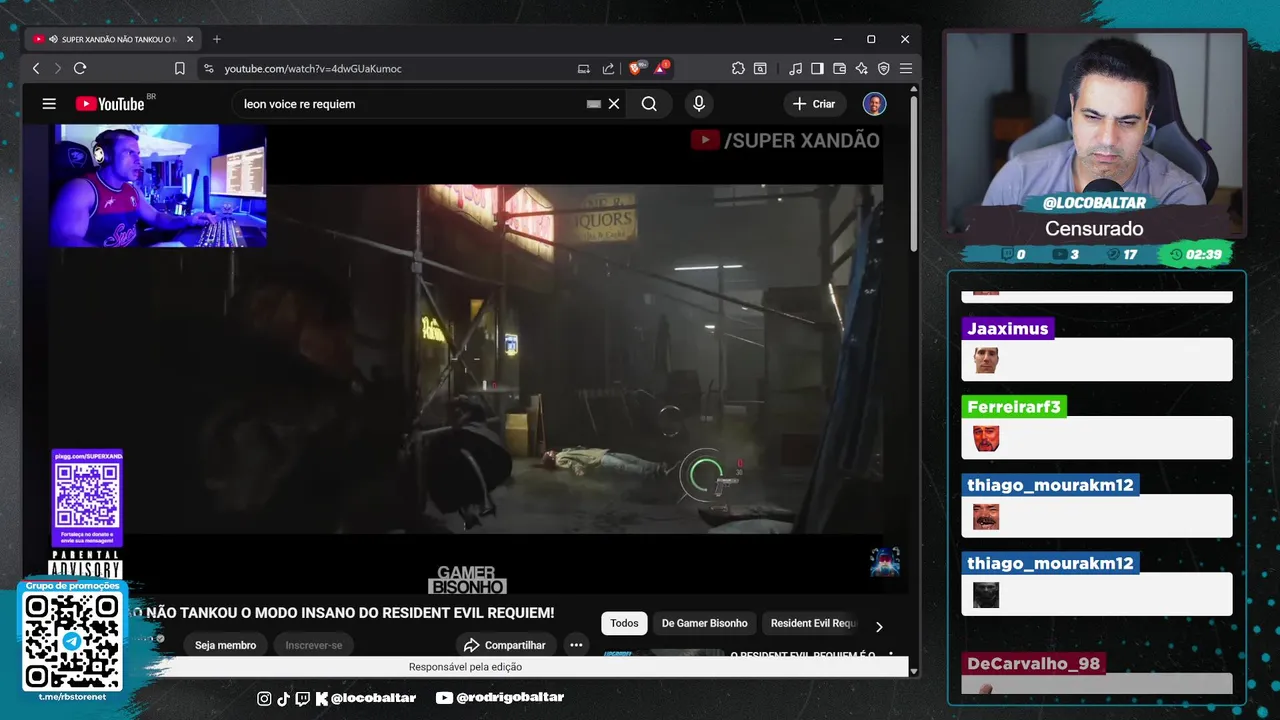Open the YouTube account avatar menu
Screen dimensions: 1280x720
[x=874, y=103]
